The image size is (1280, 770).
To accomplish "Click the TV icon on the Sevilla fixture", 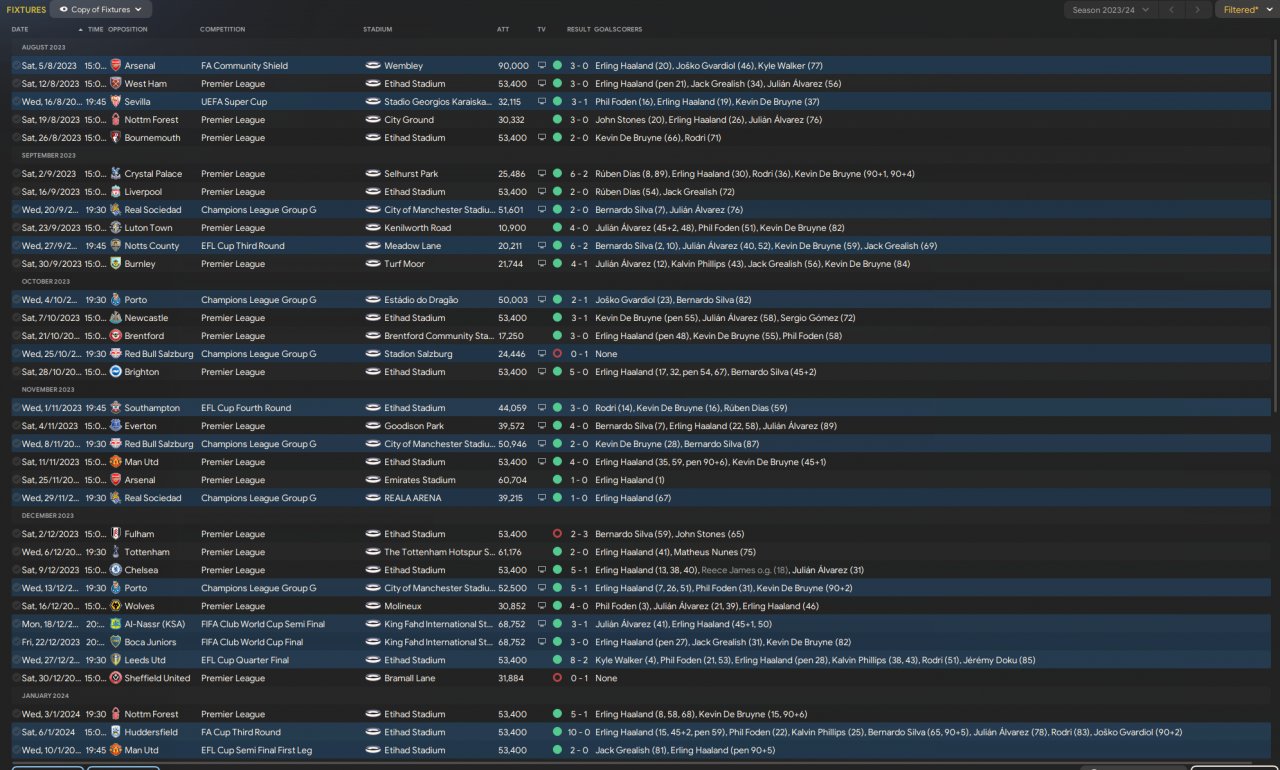I will coord(542,102).
